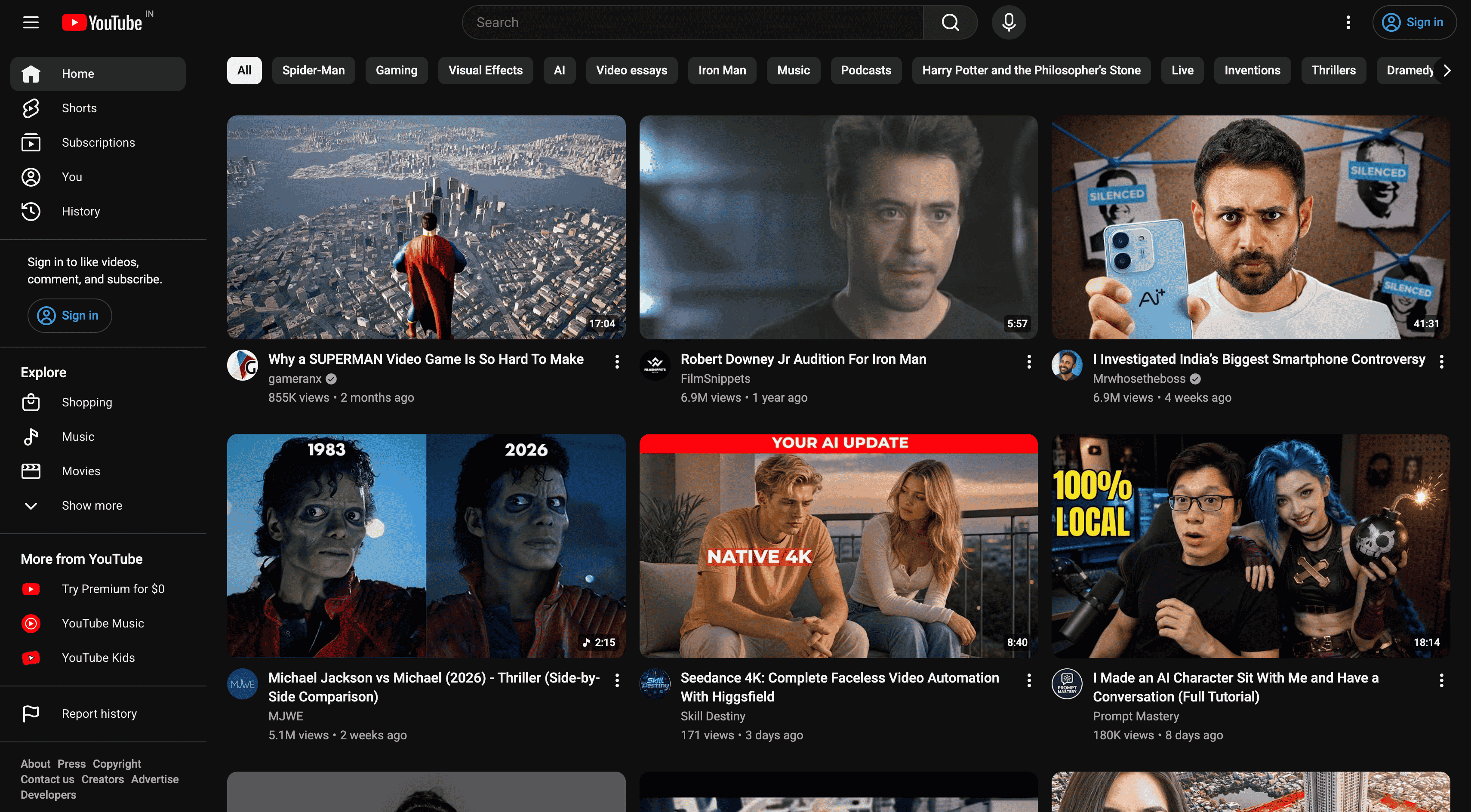Open Report history
Viewport: 1471px width, 812px height.
click(98, 713)
